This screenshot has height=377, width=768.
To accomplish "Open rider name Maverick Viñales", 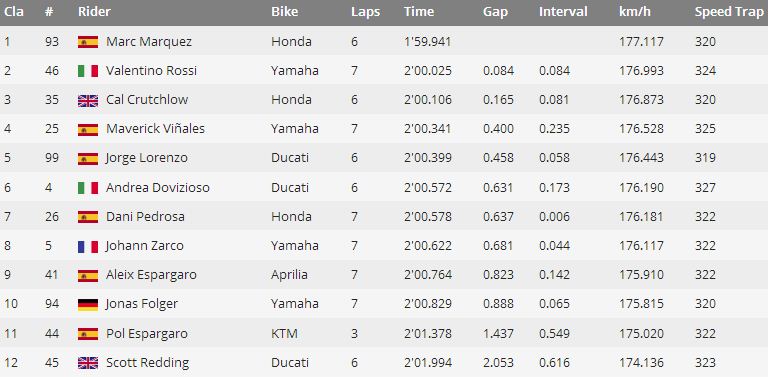I will pos(155,129).
